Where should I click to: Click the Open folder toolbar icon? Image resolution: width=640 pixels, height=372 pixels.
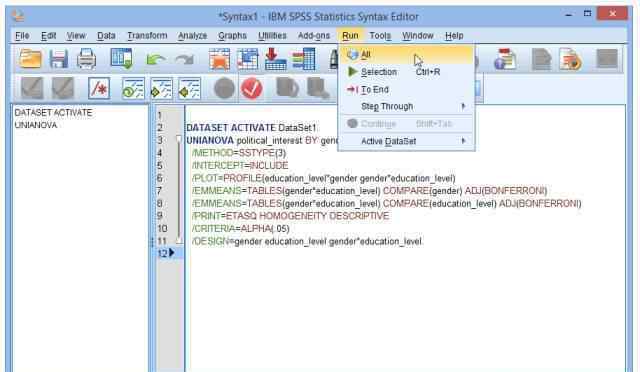click(30, 59)
